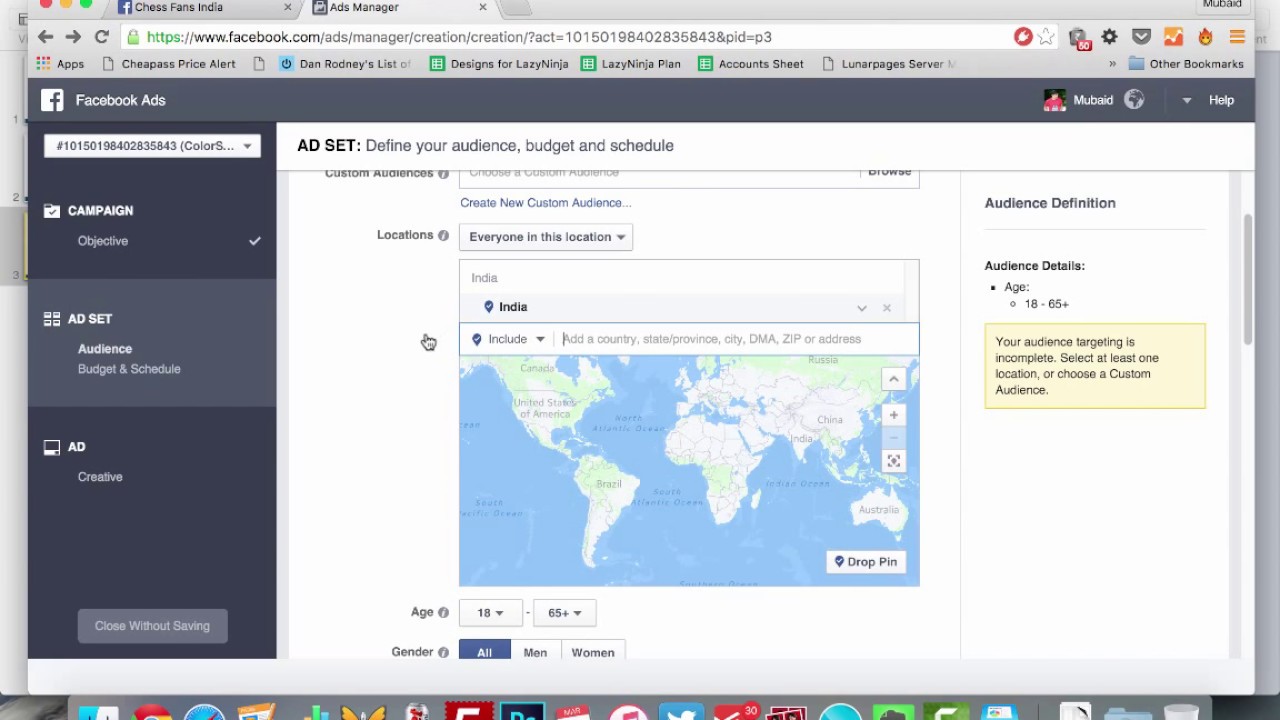Go to Objective in the sidebar
The height and width of the screenshot is (720, 1280).
(103, 241)
